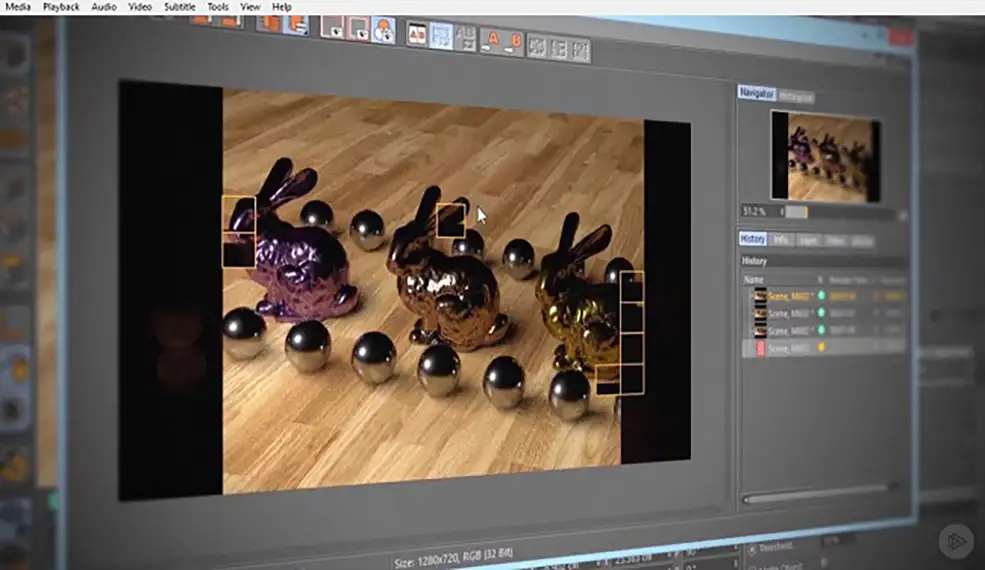Click the small icon right of zoom slider
The width and height of the screenshot is (985, 570).
pos(903,216)
